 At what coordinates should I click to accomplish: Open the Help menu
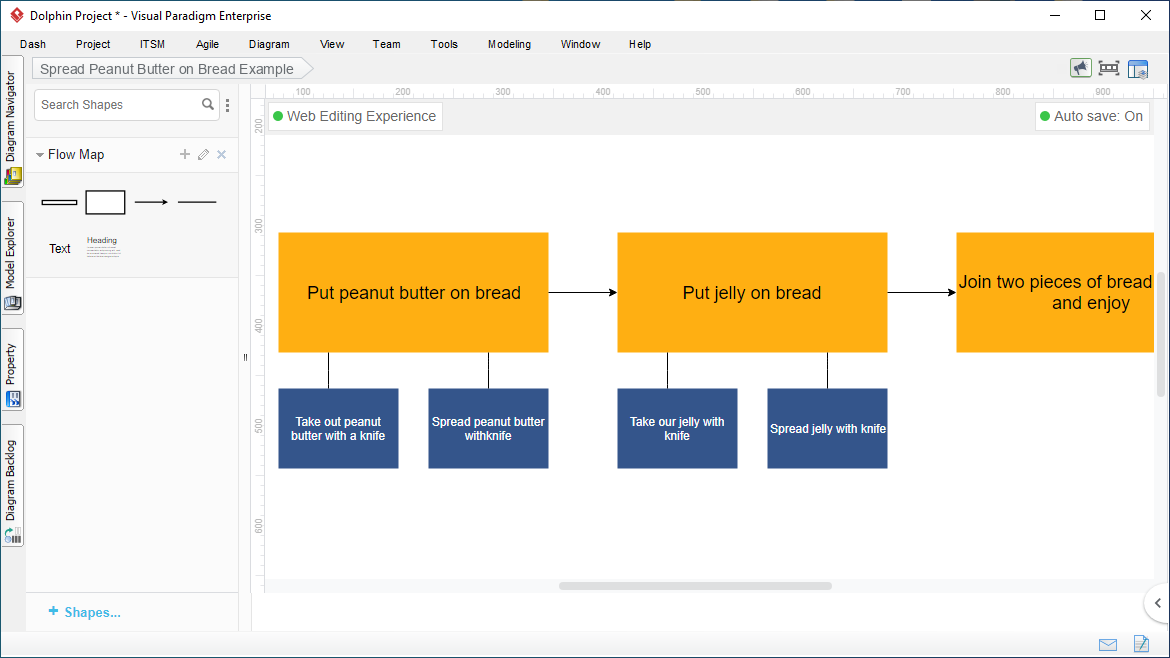[x=639, y=44]
